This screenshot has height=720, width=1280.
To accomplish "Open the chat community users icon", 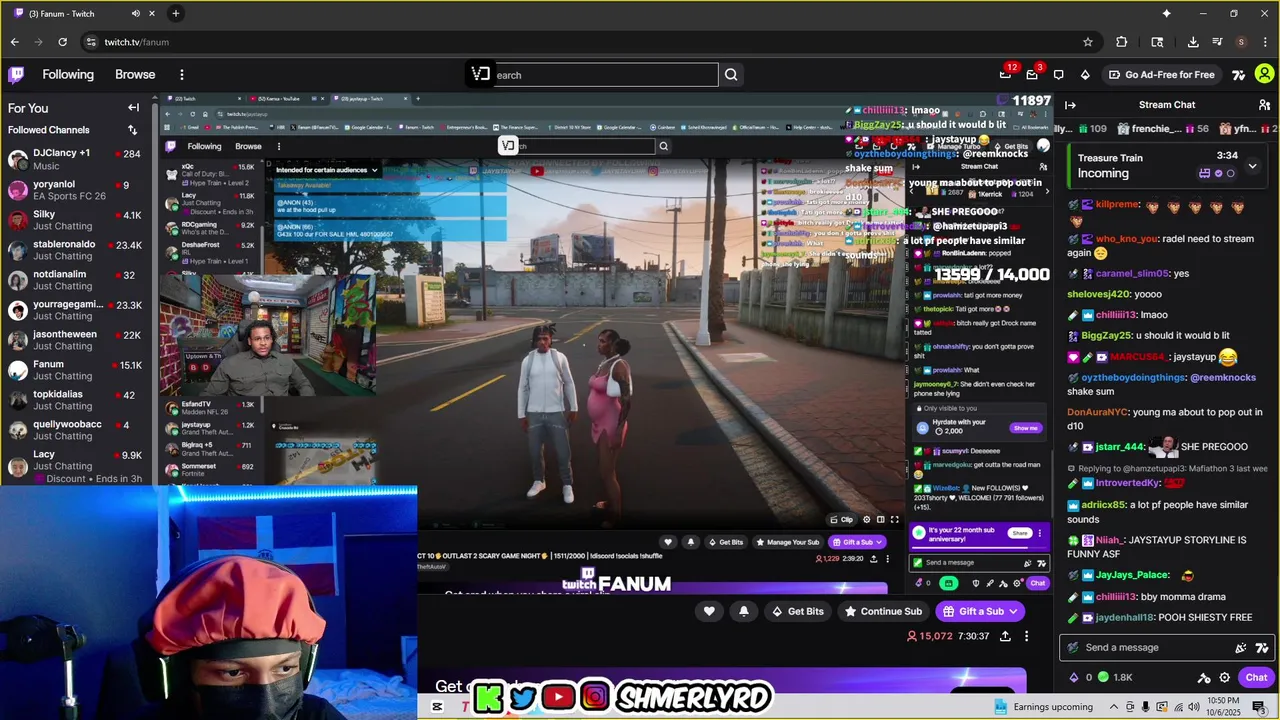I will (1264, 105).
